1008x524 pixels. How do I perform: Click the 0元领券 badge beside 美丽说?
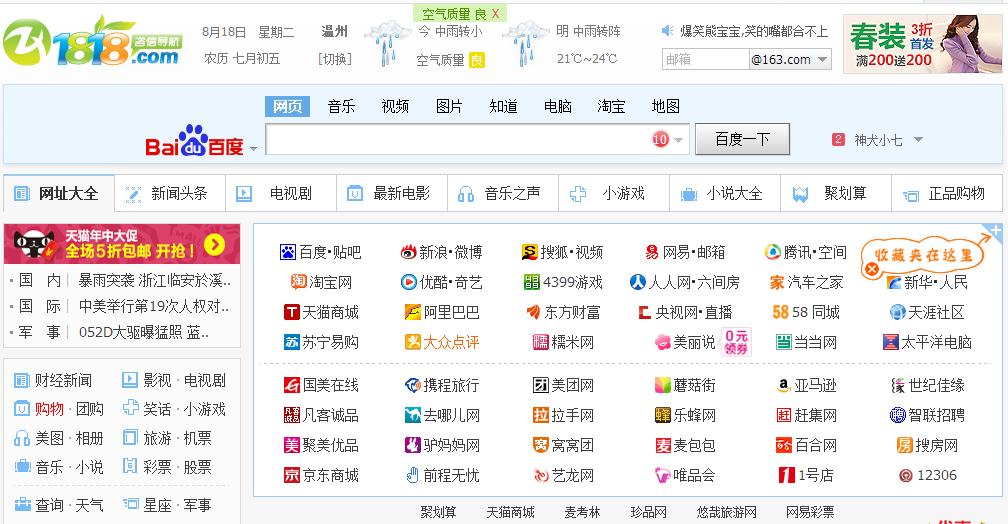(736, 342)
